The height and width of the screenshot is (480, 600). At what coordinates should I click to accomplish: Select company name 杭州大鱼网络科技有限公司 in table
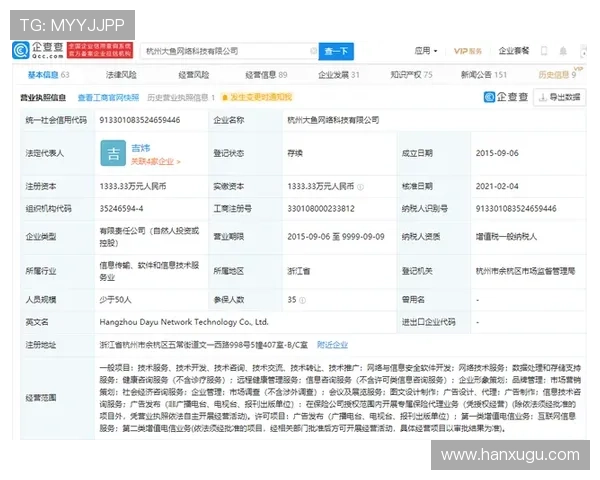pos(333,120)
